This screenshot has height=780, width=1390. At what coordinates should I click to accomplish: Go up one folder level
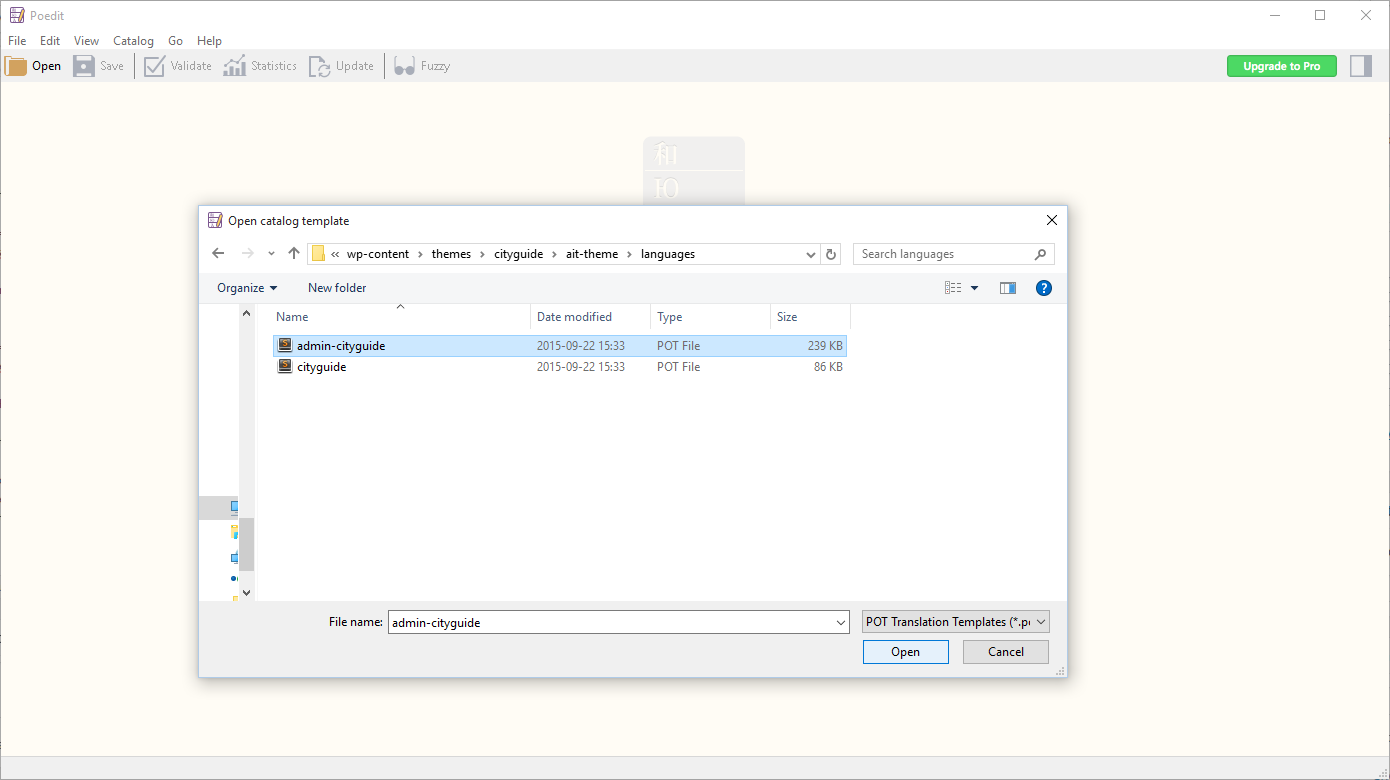click(293, 253)
